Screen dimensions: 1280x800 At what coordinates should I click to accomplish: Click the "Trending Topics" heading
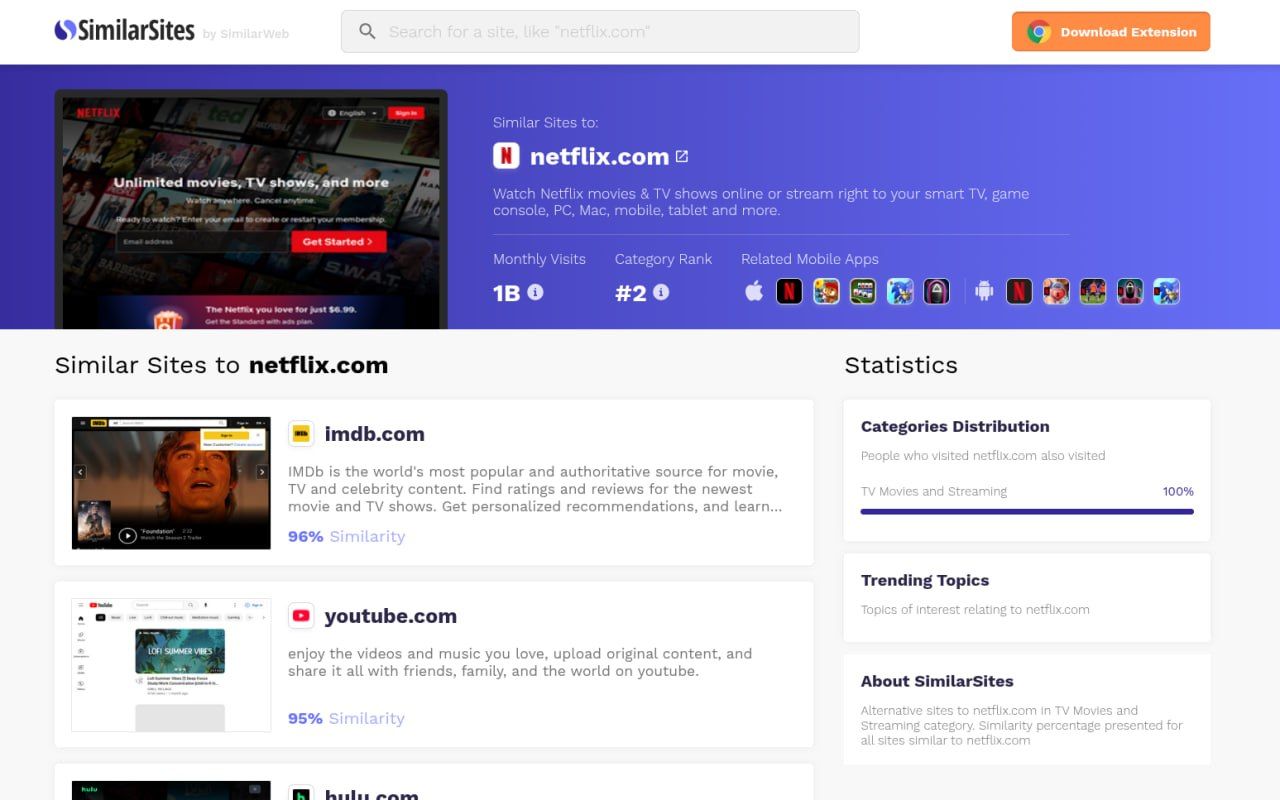(925, 580)
